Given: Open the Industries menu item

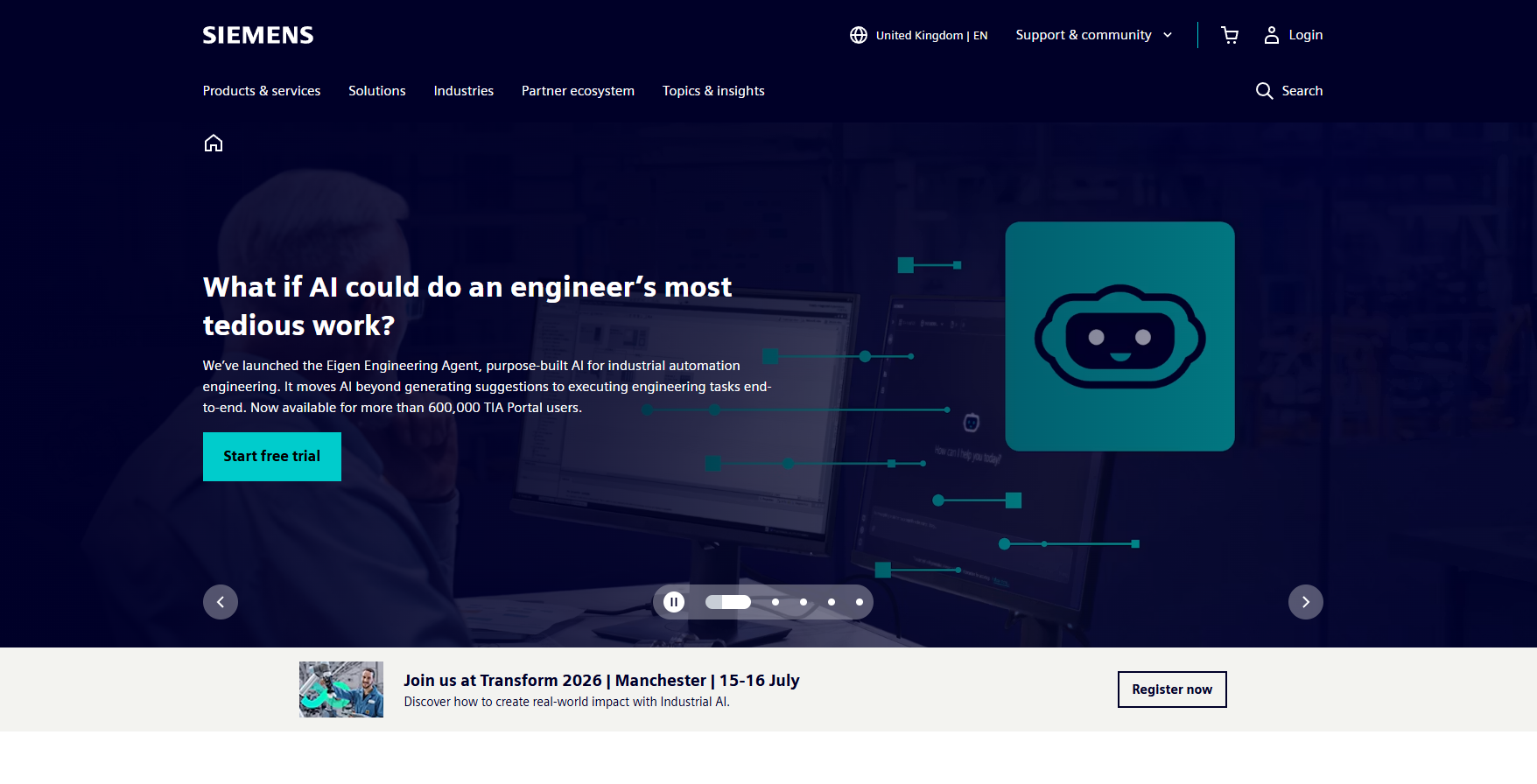Looking at the screenshot, I should coord(464,91).
